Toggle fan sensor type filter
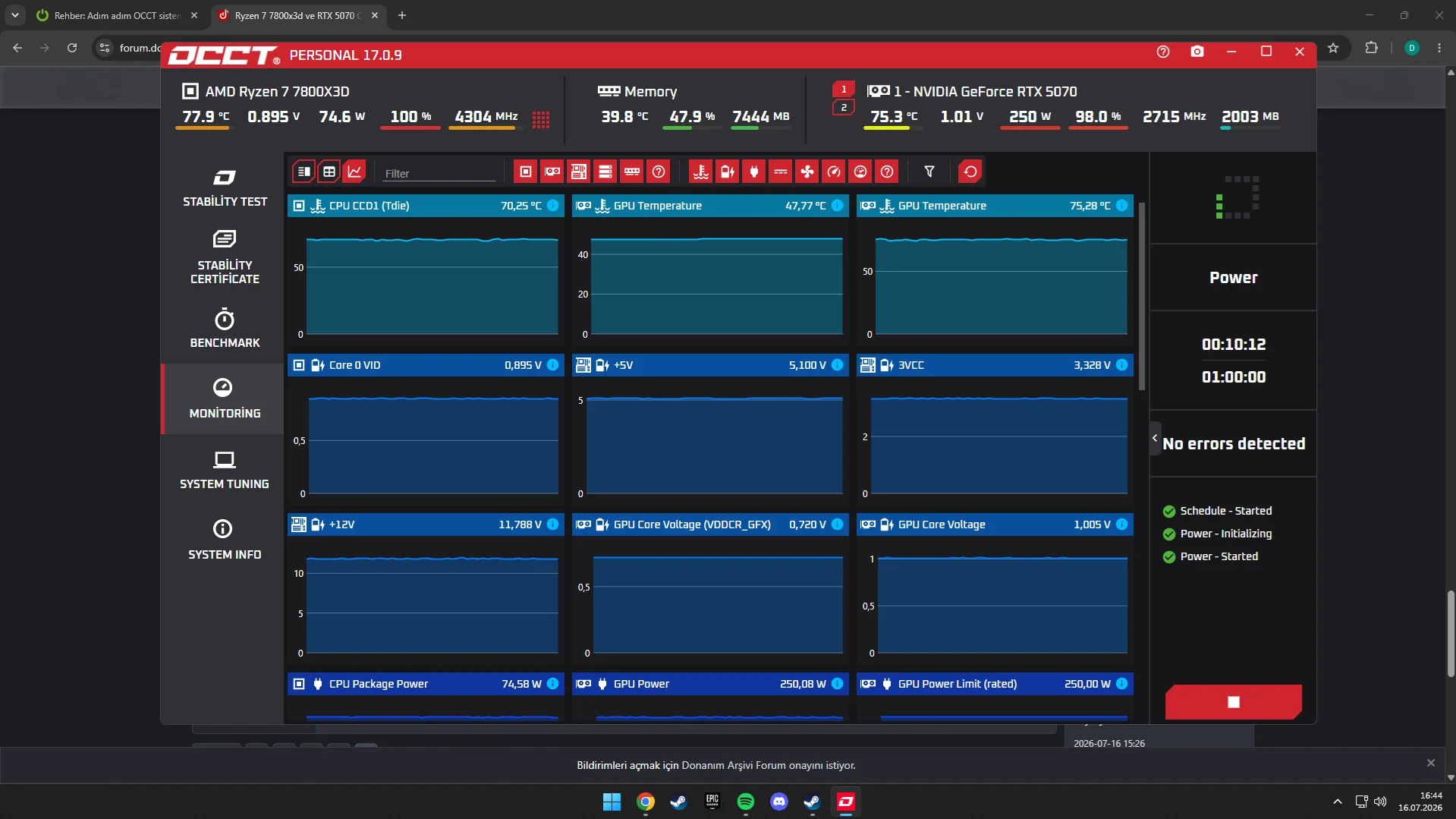This screenshot has width=1456, height=819. [x=807, y=172]
